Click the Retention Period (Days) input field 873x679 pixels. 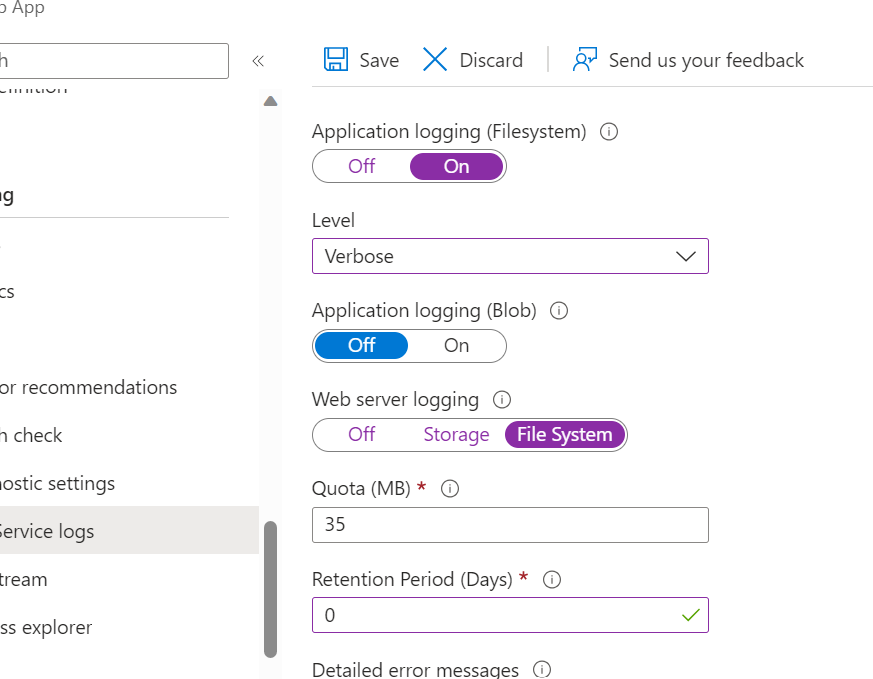pyautogui.click(x=495, y=615)
